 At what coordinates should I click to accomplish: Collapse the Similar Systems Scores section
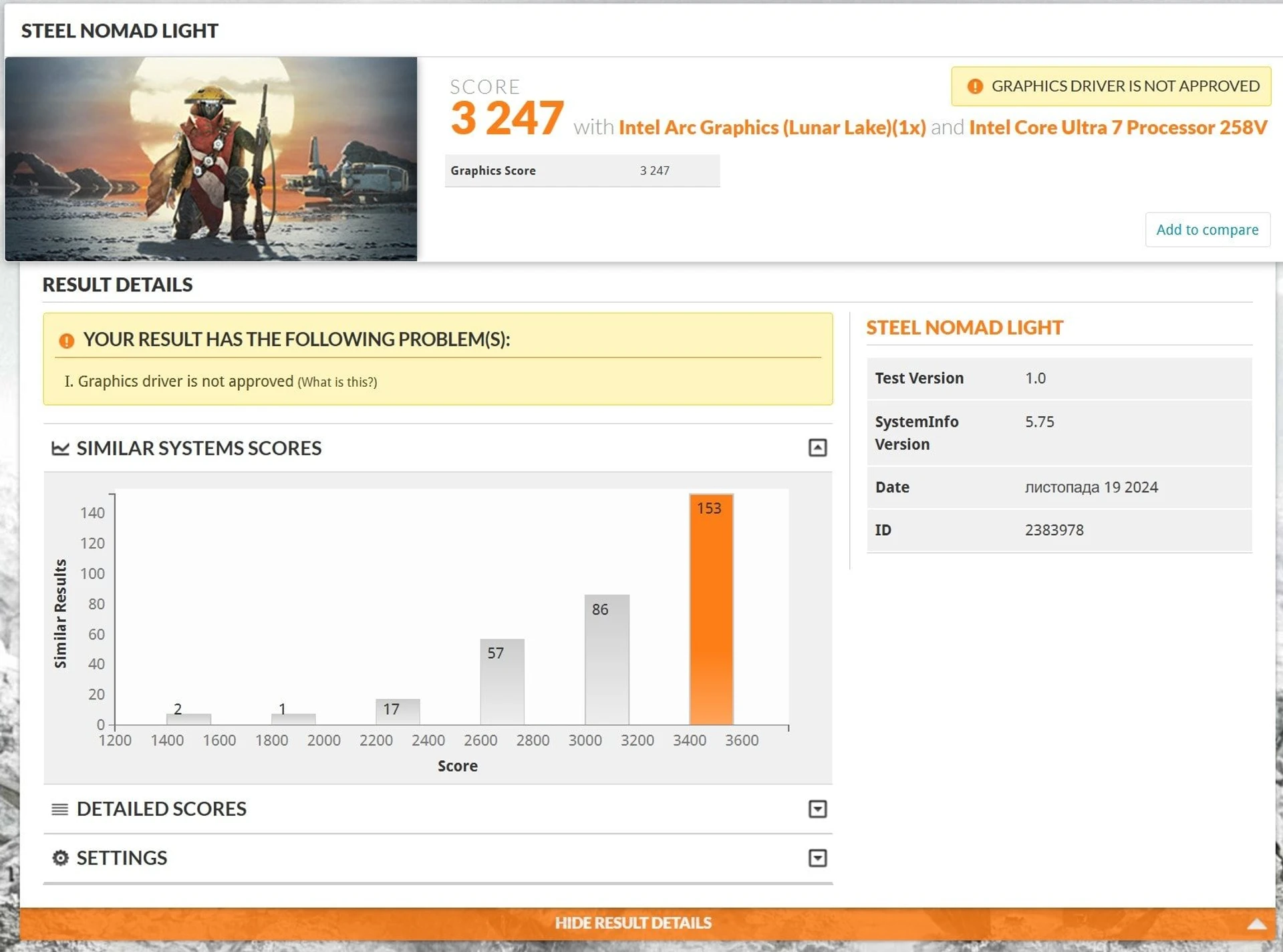click(x=817, y=448)
